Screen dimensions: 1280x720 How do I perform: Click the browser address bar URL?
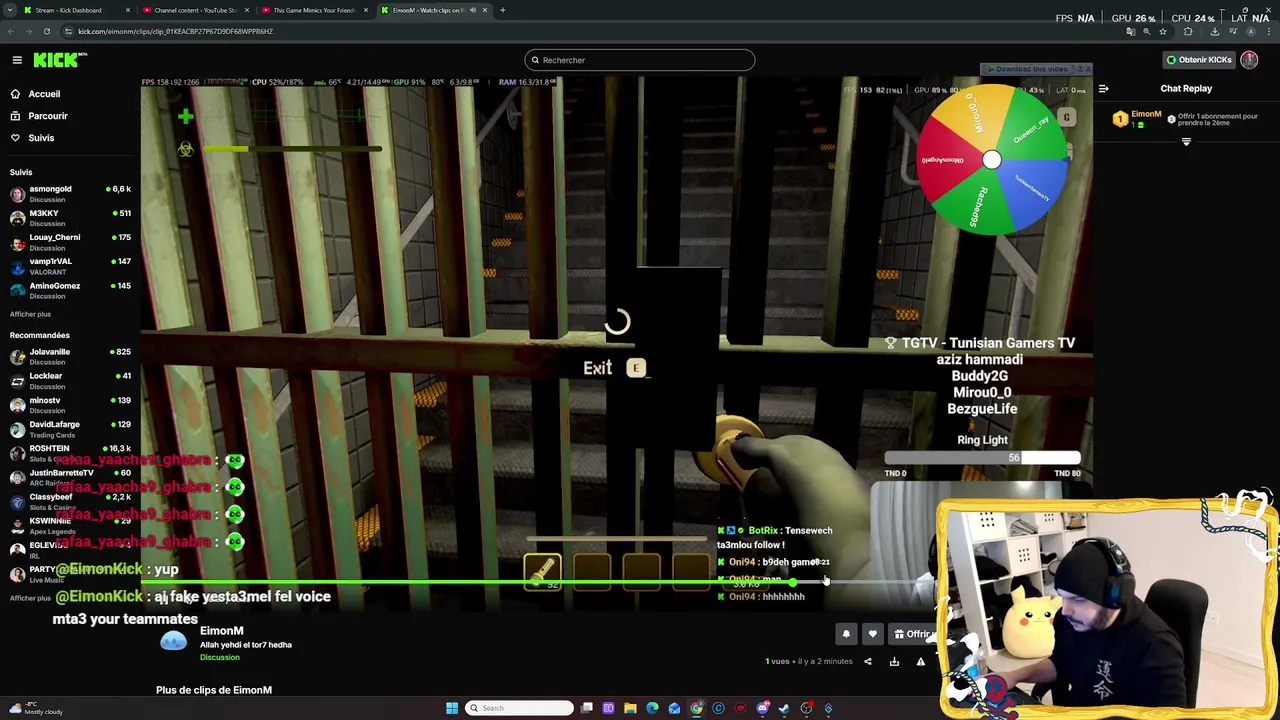point(175,31)
